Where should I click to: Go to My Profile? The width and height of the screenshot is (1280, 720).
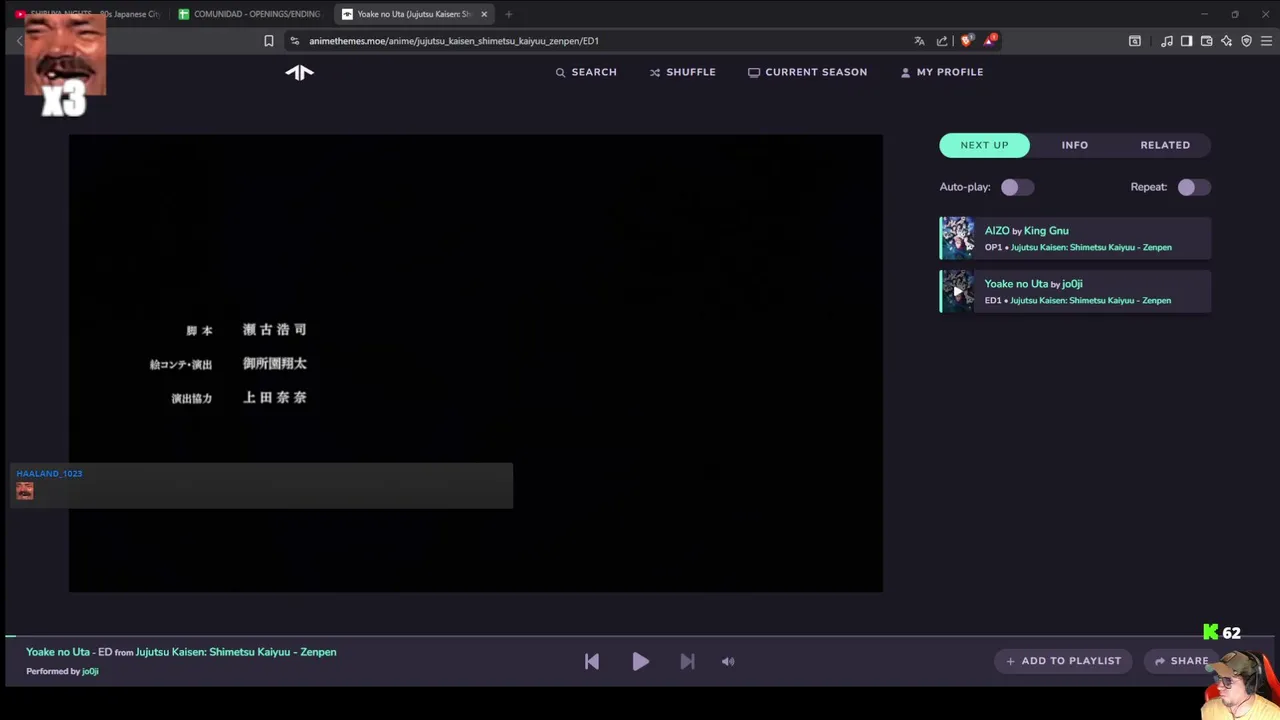[x=941, y=72]
